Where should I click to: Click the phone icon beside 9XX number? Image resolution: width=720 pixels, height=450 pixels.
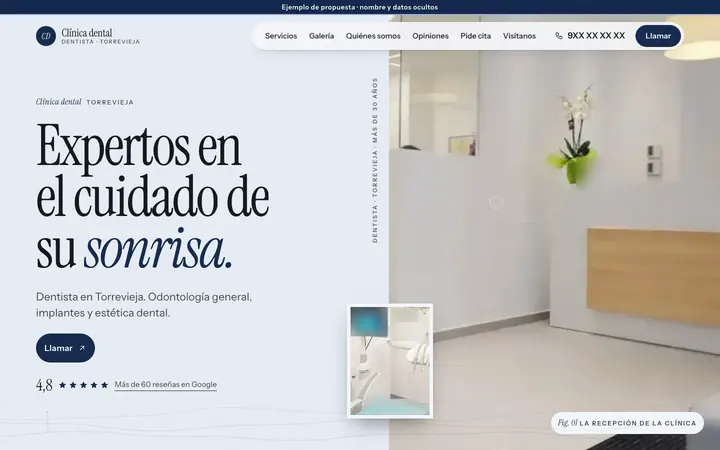point(559,36)
